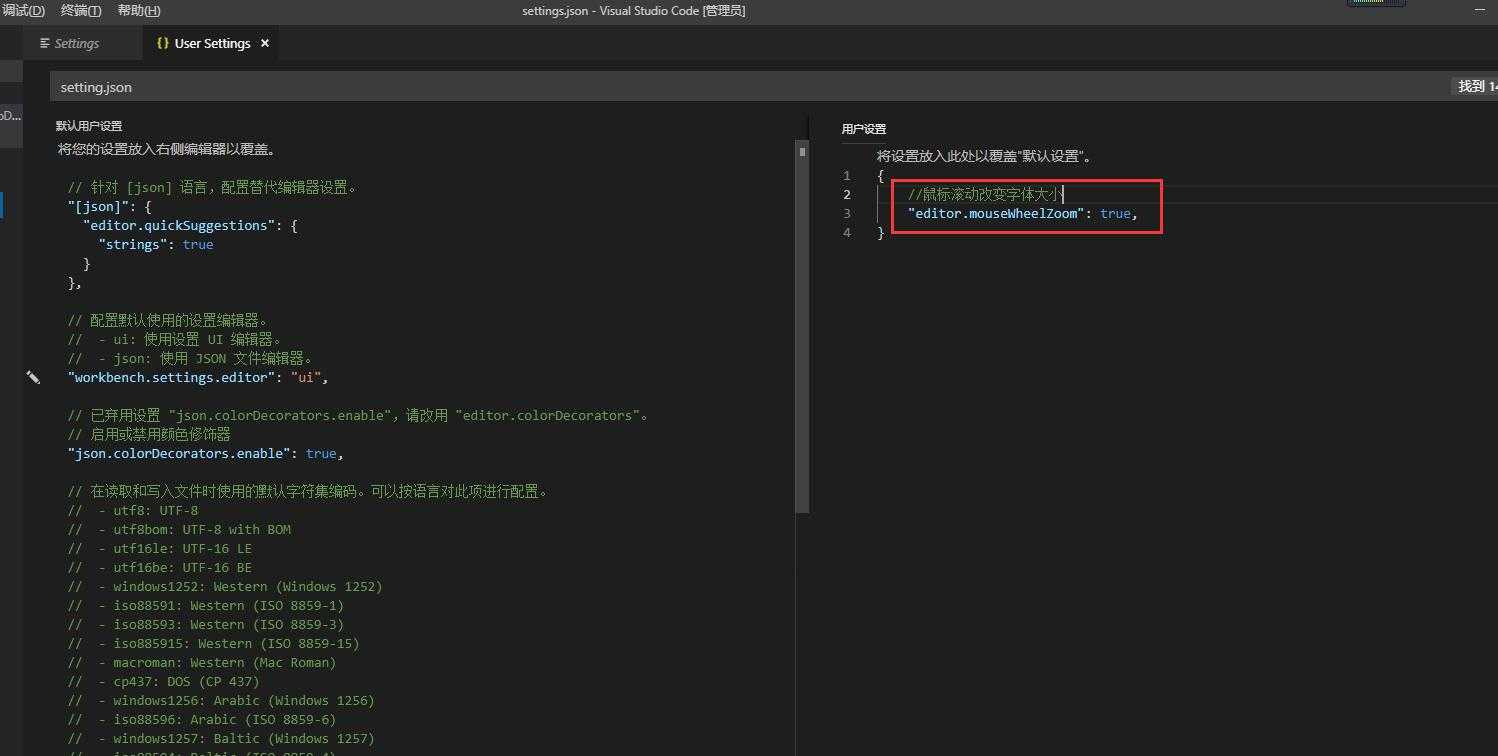
Task: Click the pencil edit icon beside workbench.settings.editor
Action: (33, 377)
